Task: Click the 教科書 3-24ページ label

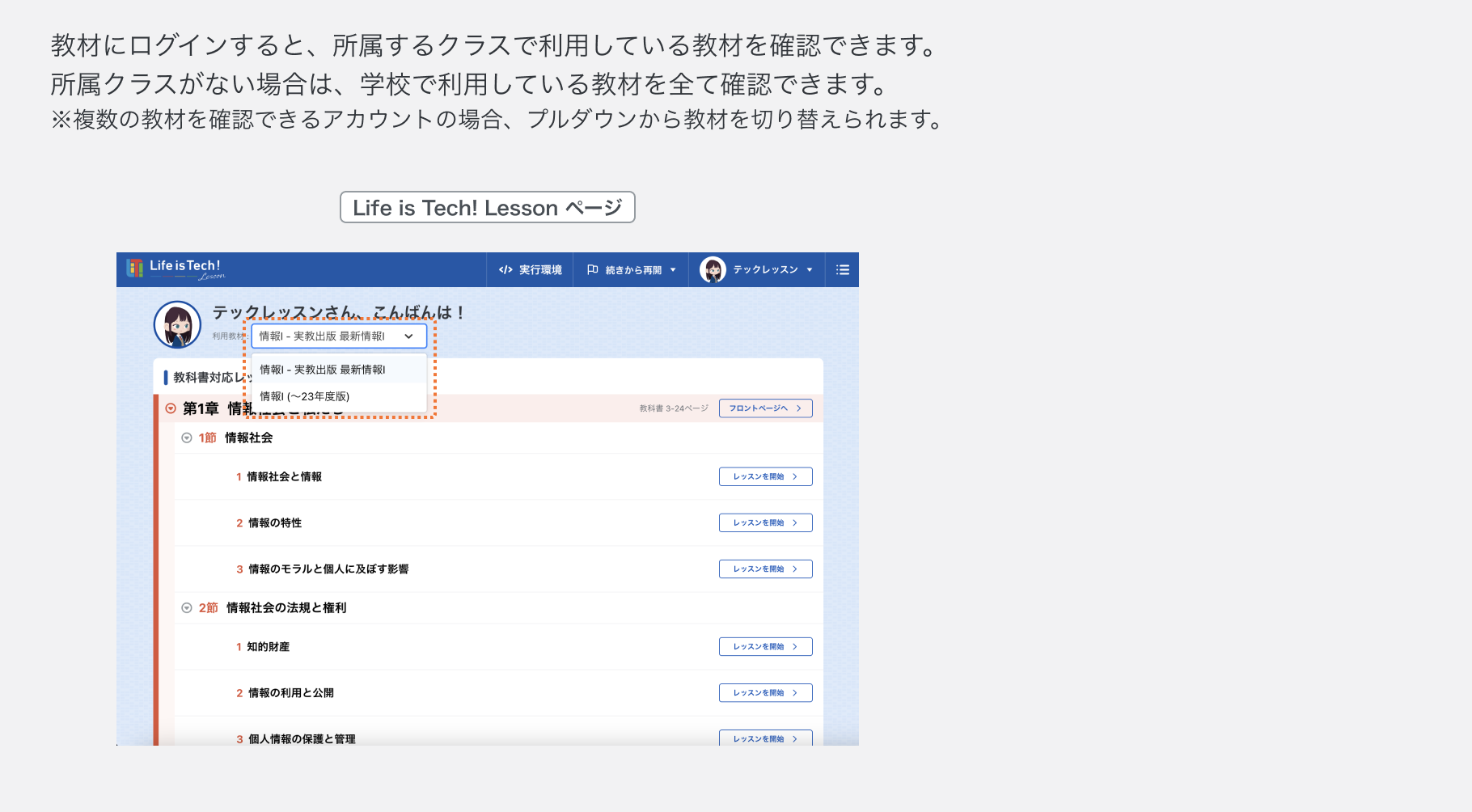Action: [x=674, y=408]
